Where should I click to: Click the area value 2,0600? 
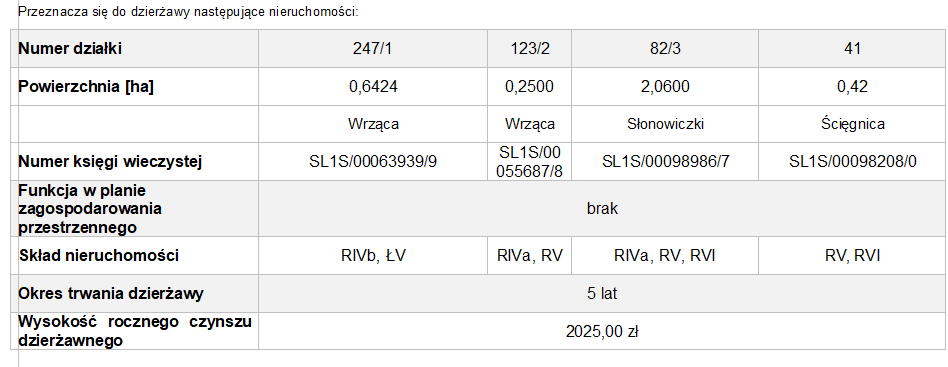click(x=664, y=86)
